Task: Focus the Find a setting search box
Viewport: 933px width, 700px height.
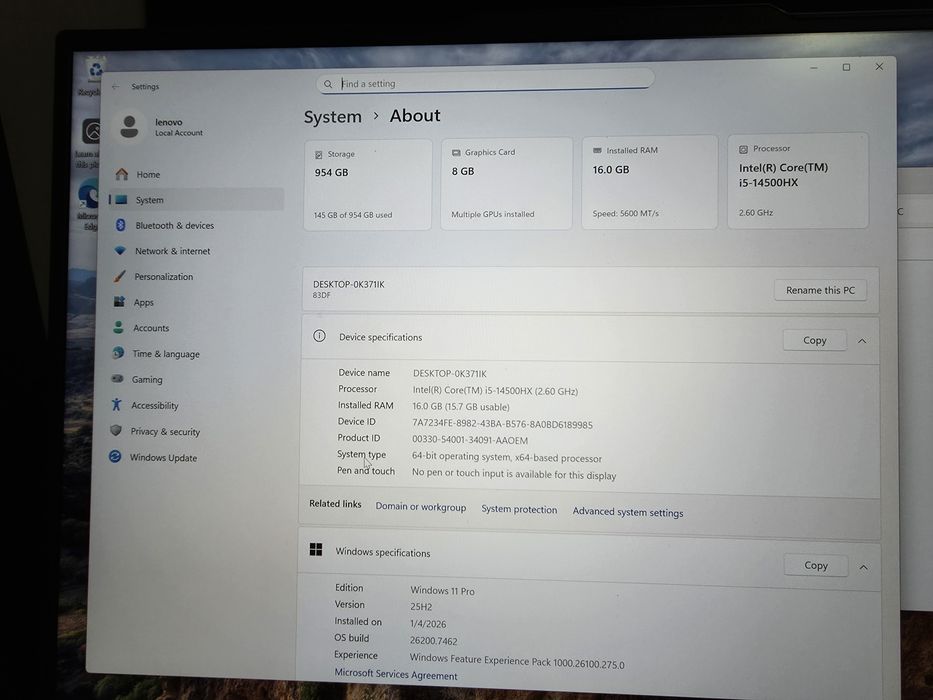Action: coord(485,83)
